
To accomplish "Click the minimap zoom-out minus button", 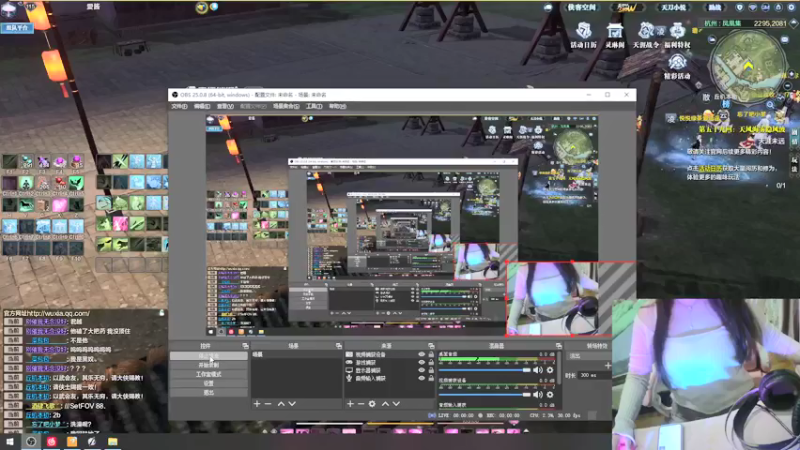I will pos(788,87).
